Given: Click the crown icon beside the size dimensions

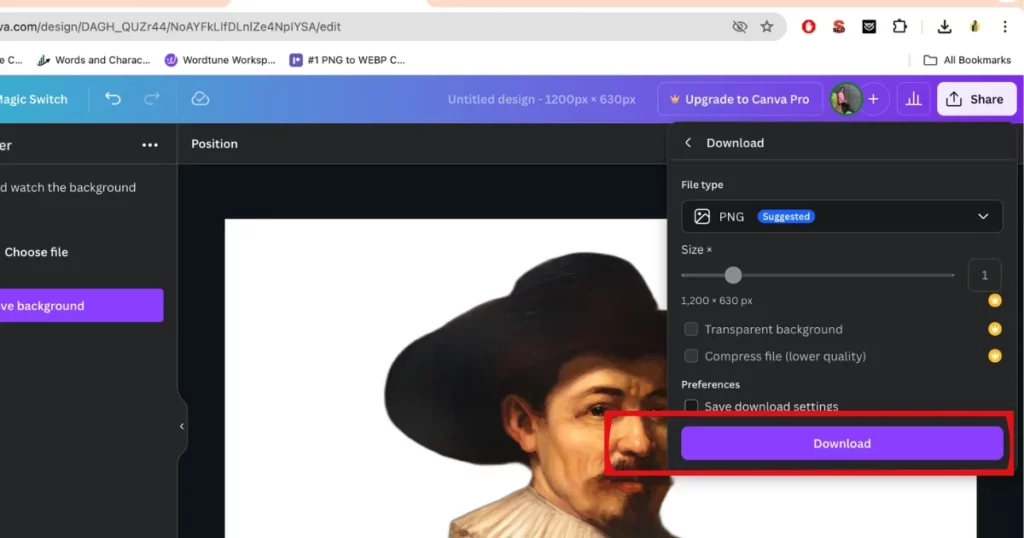Looking at the screenshot, I should point(995,300).
